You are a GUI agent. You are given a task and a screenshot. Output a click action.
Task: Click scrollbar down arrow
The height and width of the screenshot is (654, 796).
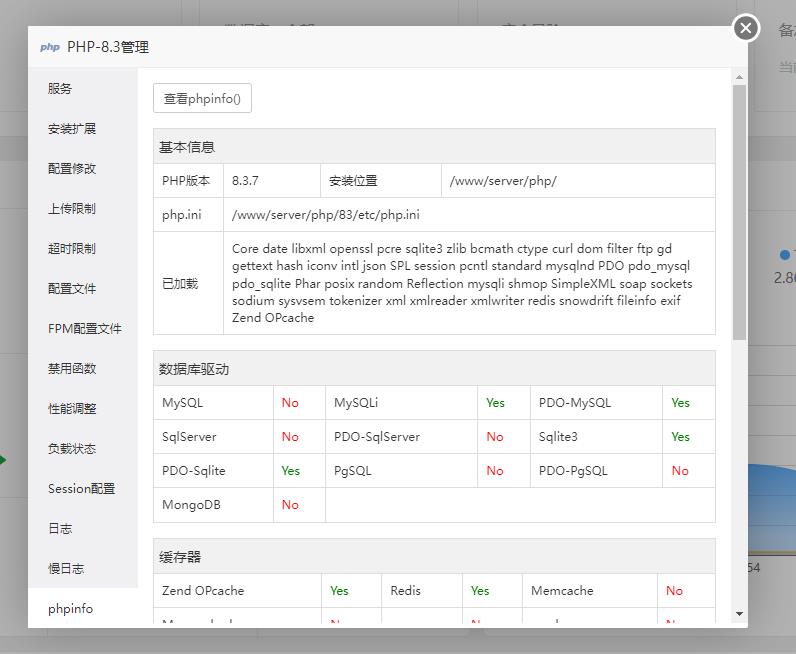pos(739,614)
